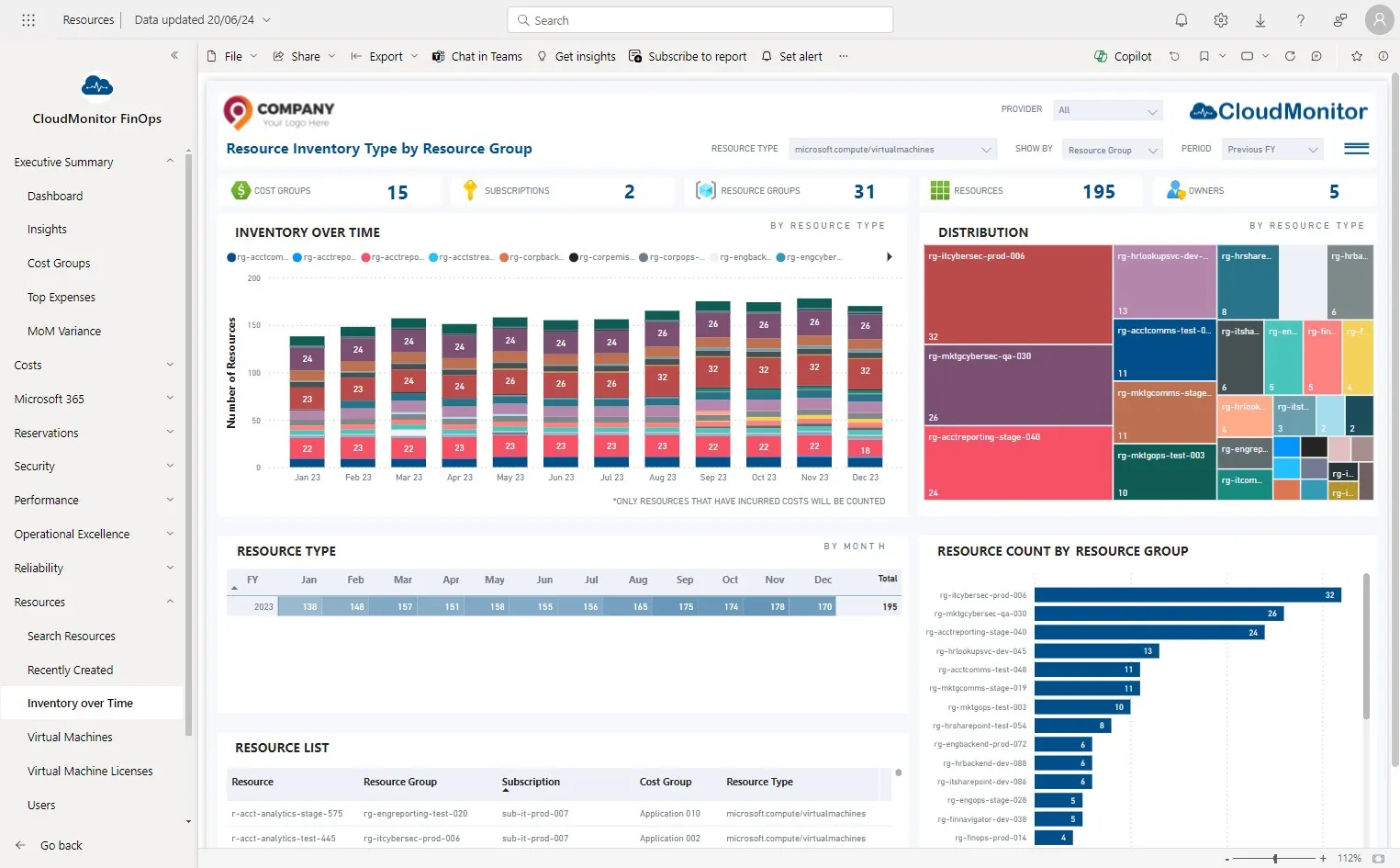Open the MoM Variance page
Image resolution: width=1400 pixels, height=868 pixels.
pyautogui.click(x=64, y=331)
